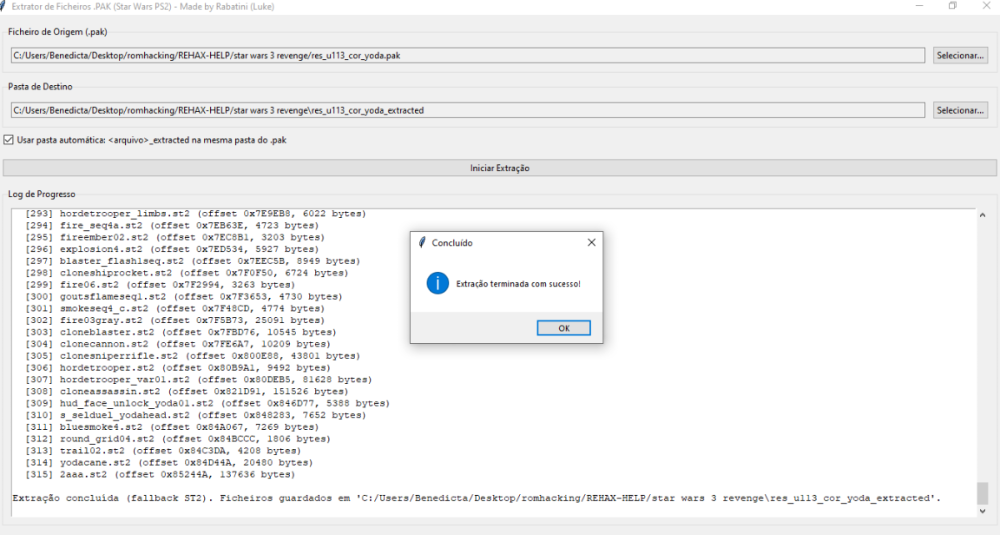Click Selecionar for Pasta de Destino
The height and width of the screenshot is (535, 1000).
[x=960, y=110]
